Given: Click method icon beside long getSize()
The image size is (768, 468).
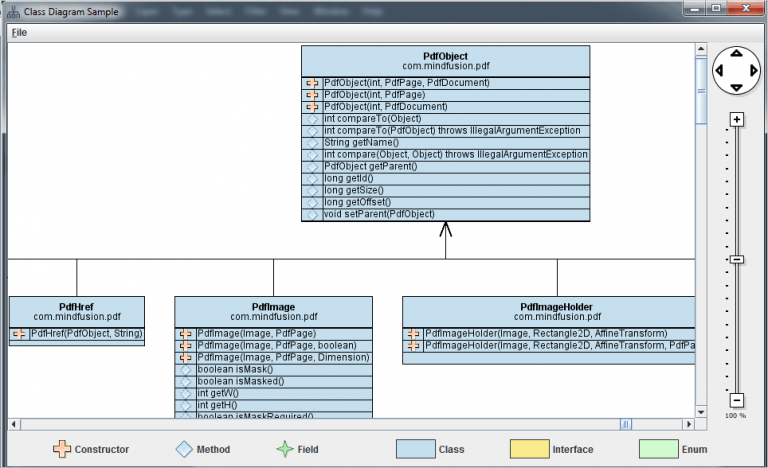Looking at the screenshot, I should [x=312, y=191].
